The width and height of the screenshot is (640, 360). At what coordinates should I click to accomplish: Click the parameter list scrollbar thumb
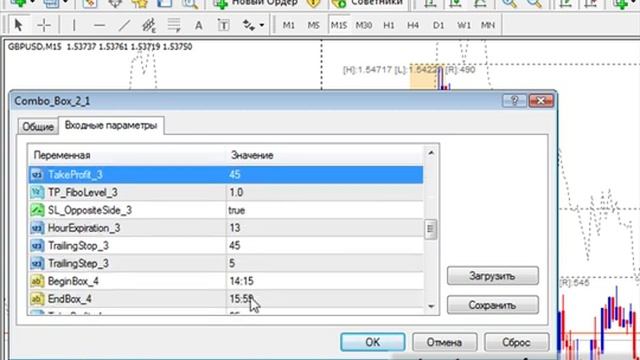(x=431, y=229)
